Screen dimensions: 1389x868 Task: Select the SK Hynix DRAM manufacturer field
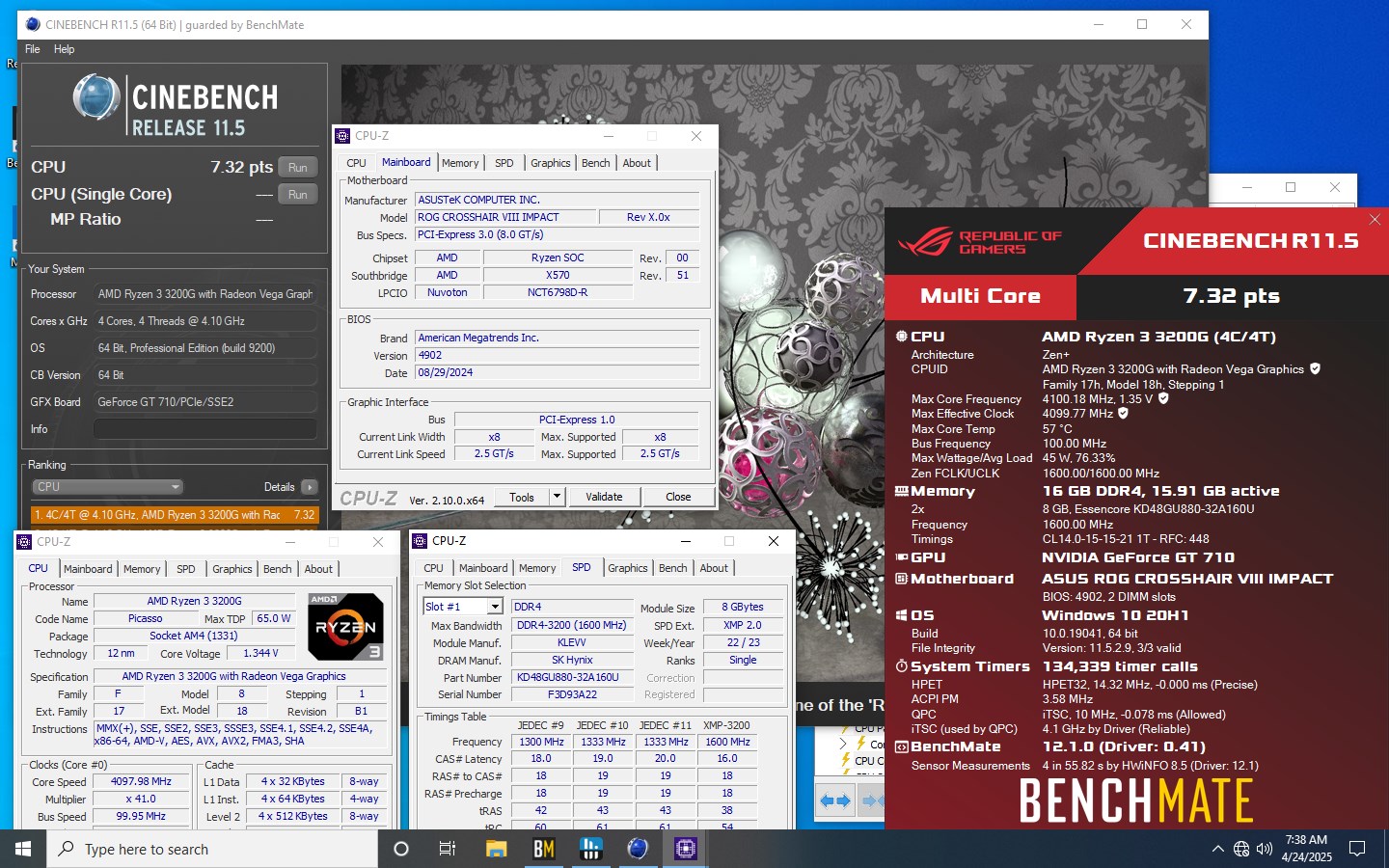pyautogui.click(x=572, y=660)
